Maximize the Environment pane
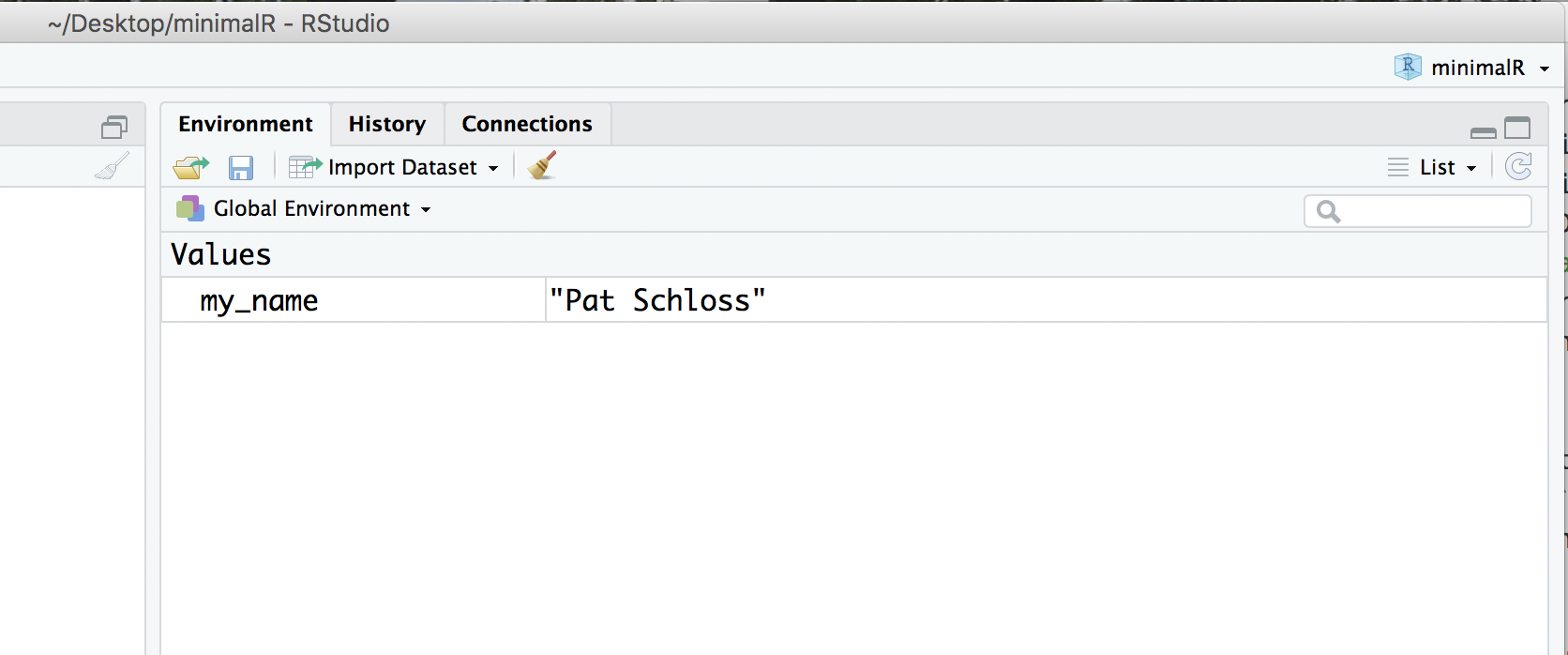This screenshot has width=1568, height=655. point(1517,128)
